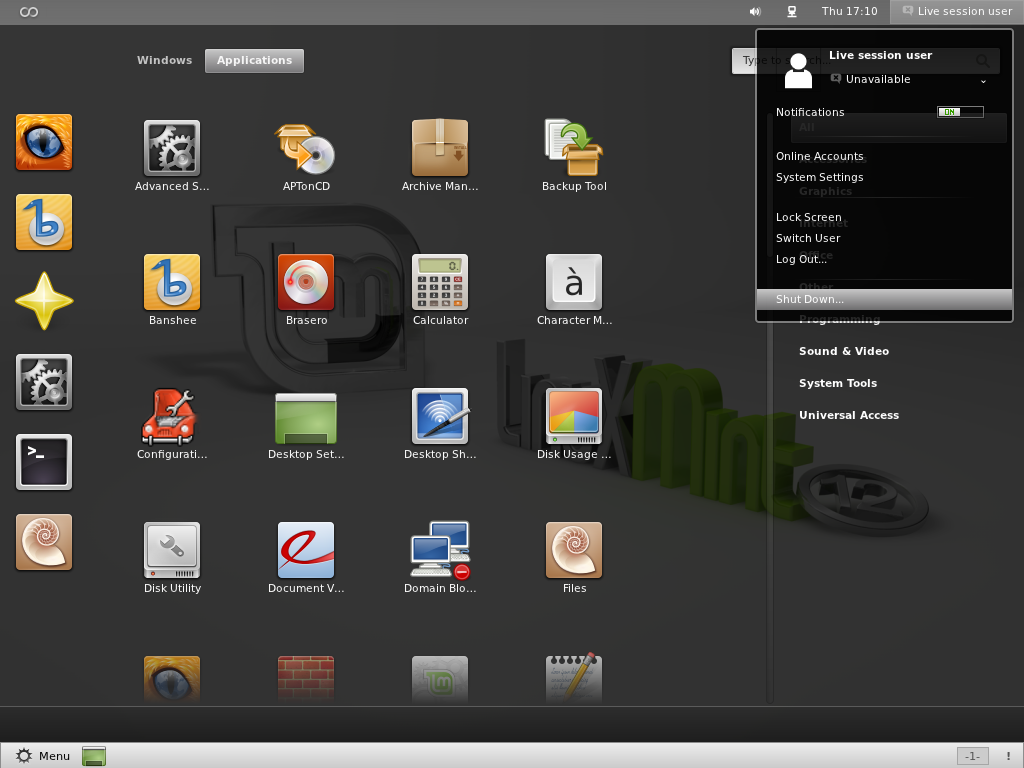Expand the Unavailable status dropdown
Screen dimensions: 1024x768
click(x=908, y=79)
